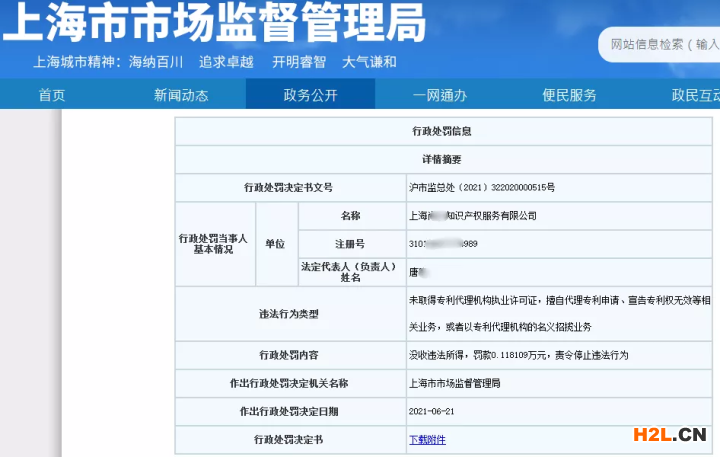Click the company name ending in 知识产权服务有限公司
The width and height of the screenshot is (720, 457).
(472, 215)
